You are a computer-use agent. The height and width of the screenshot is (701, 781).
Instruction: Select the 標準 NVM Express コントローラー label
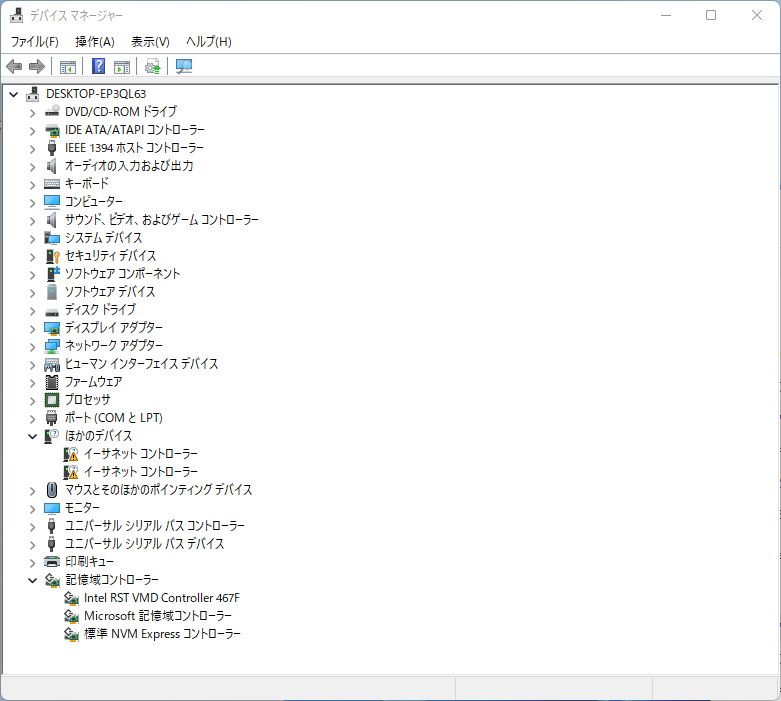[162, 634]
